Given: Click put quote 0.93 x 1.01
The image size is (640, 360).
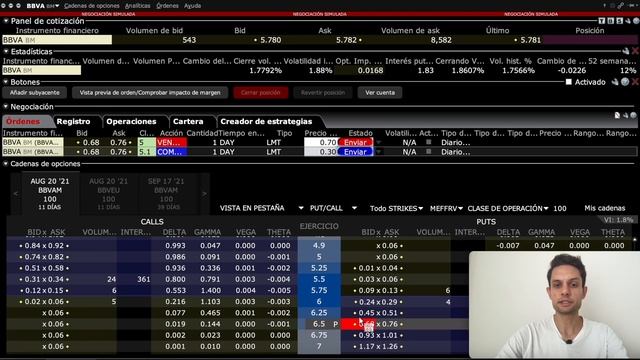Looking at the screenshot, I should tap(378, 335).
